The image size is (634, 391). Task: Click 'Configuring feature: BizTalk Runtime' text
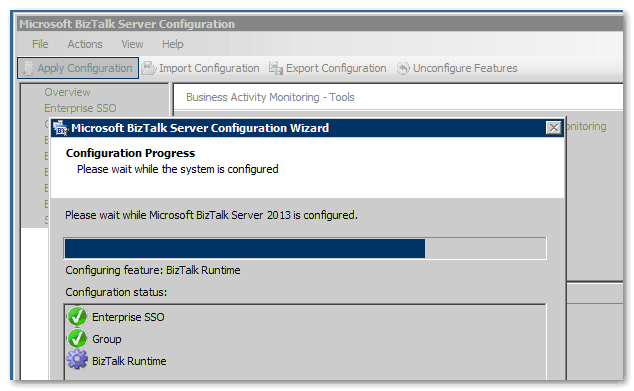click(153, 270)
